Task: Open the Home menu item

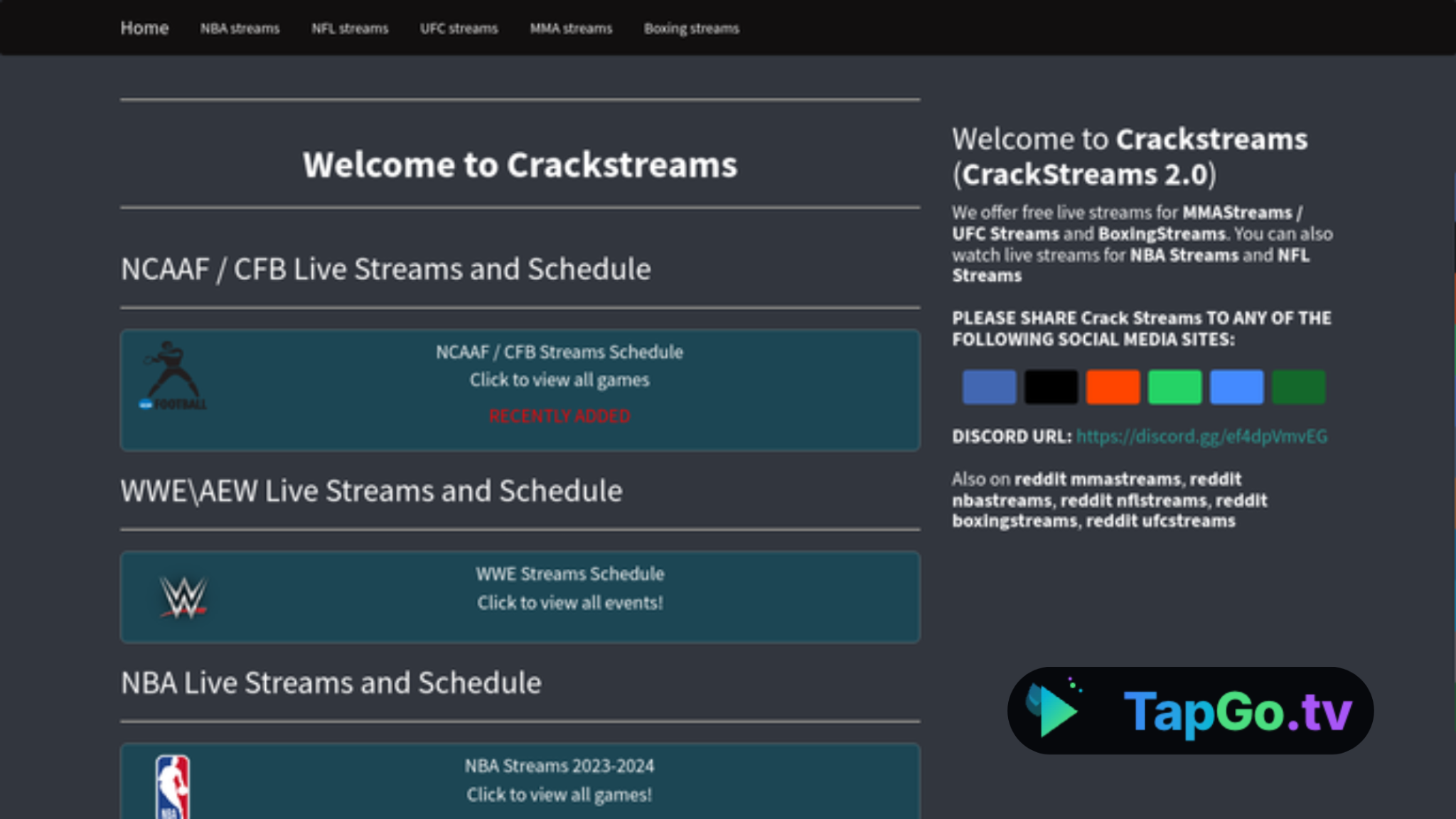Action: click(144, 28)
